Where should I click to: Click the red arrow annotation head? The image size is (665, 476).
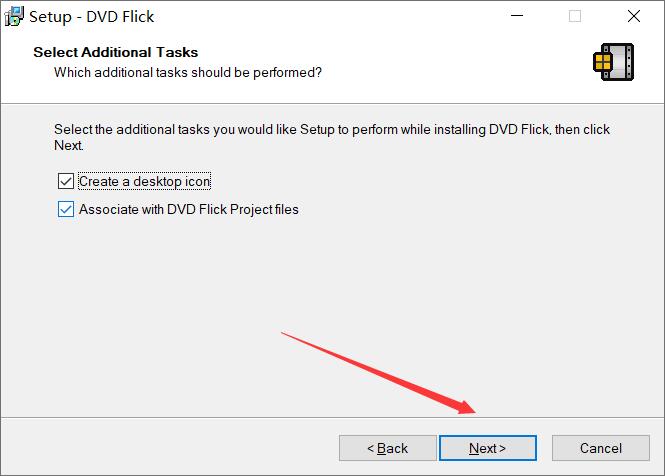point(467,407)
